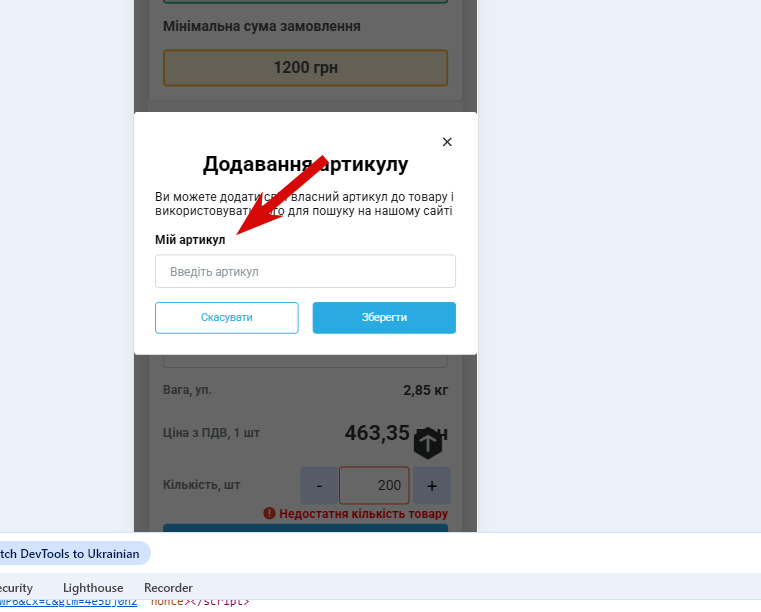Open the Security DevTools tab
761x612 pixels.
point(16,588)
